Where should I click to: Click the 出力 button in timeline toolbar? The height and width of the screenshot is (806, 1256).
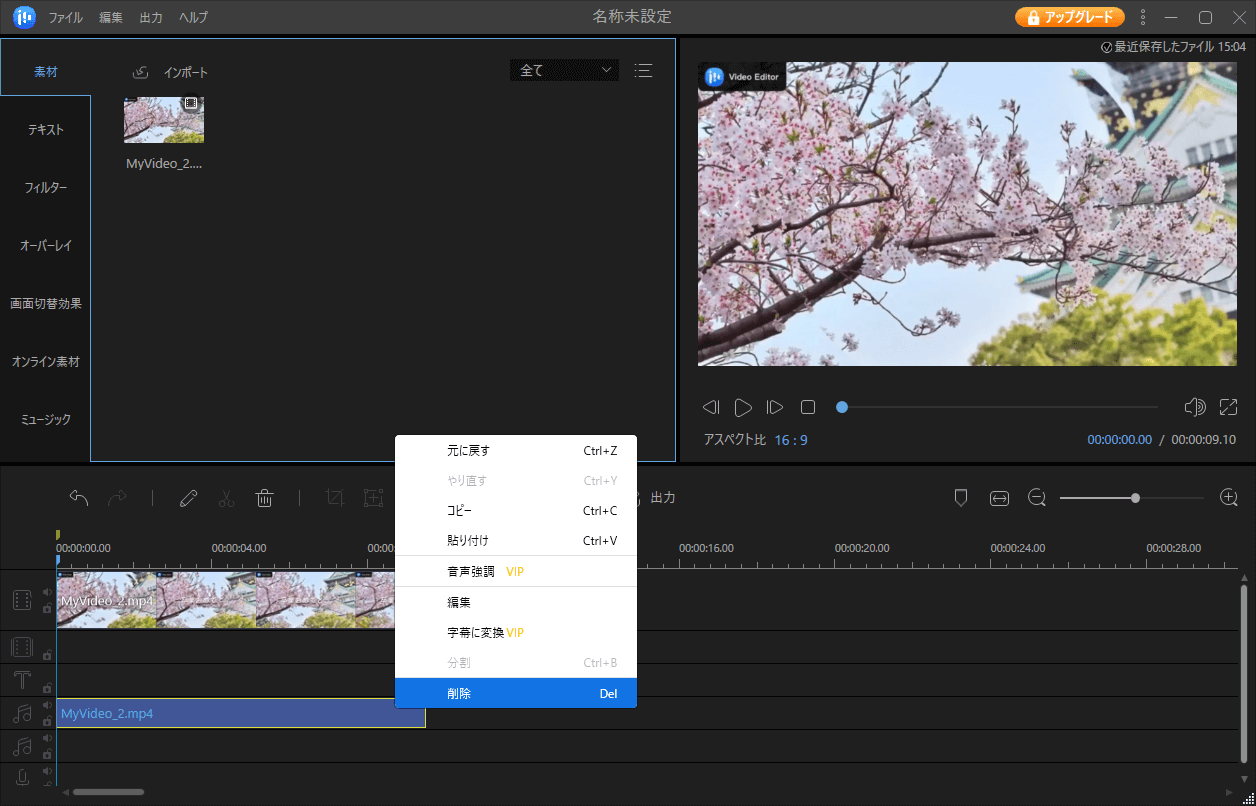(663, 498)
